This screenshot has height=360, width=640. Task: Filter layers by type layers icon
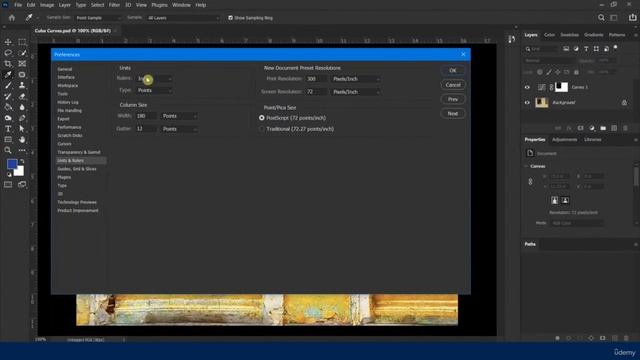[x=586, y=49]
